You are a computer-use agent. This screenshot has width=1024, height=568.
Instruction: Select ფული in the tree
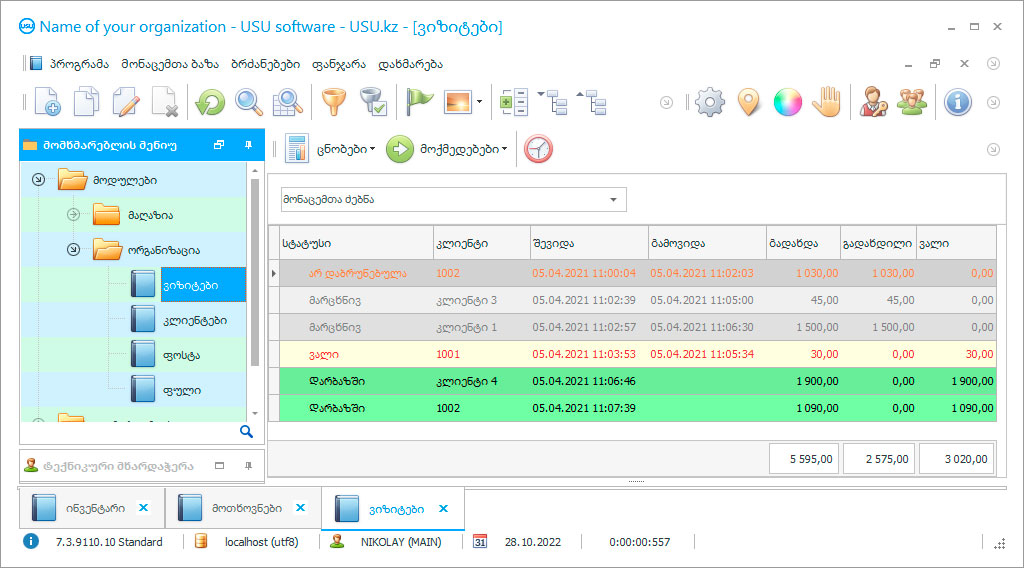[x=182, y=390]
